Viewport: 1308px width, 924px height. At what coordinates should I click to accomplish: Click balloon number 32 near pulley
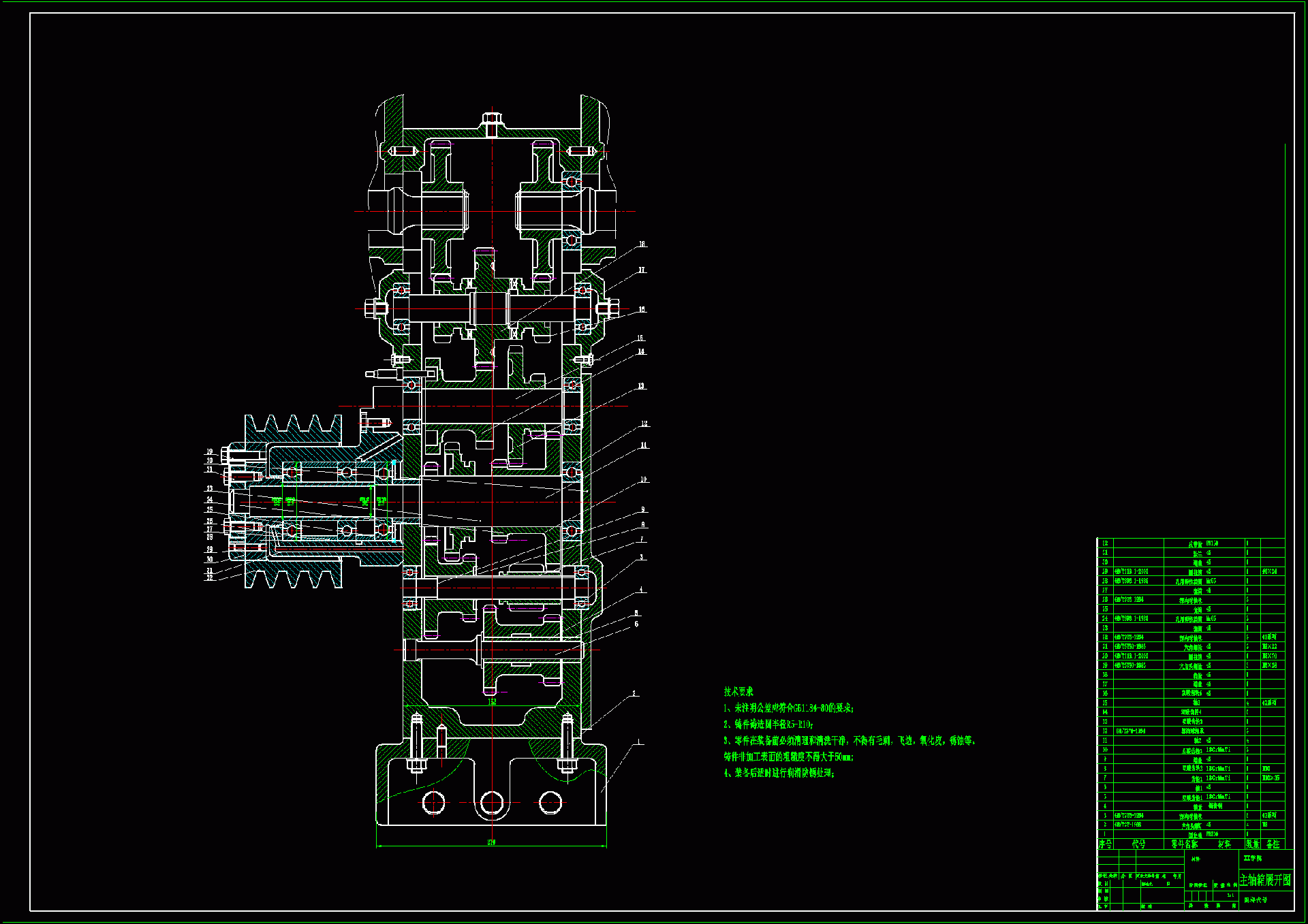point(210,577)
